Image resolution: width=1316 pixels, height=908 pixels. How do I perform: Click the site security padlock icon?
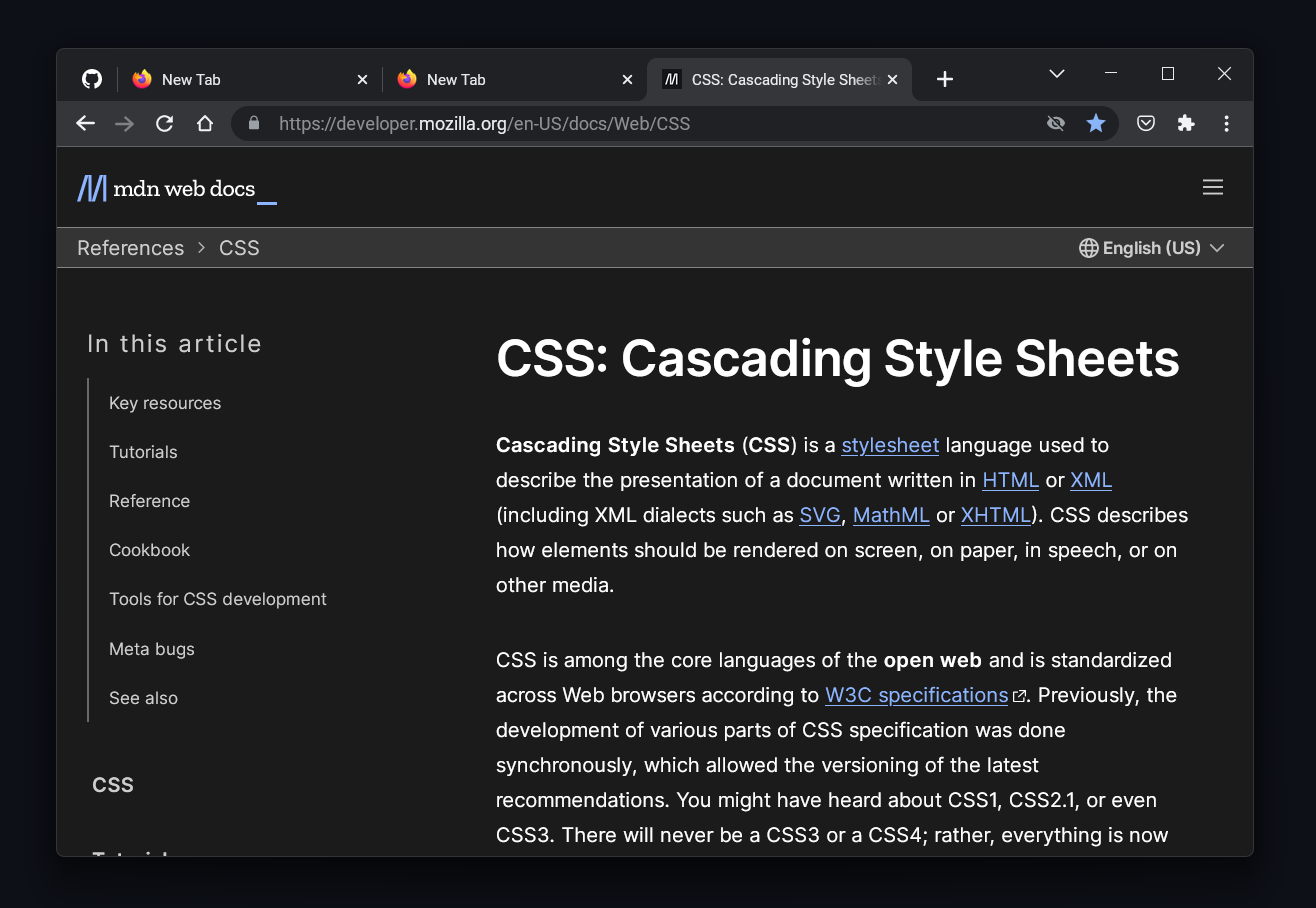pos(254,123)
